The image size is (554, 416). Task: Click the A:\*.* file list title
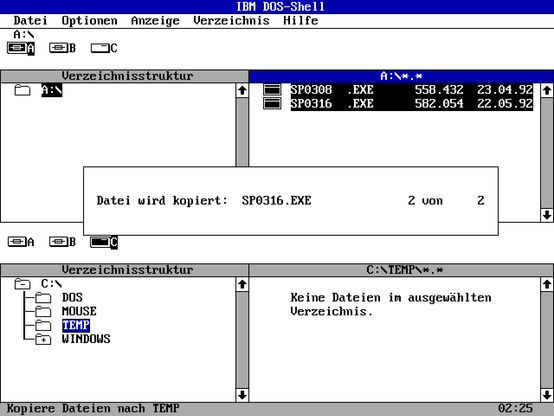(401, 76)
